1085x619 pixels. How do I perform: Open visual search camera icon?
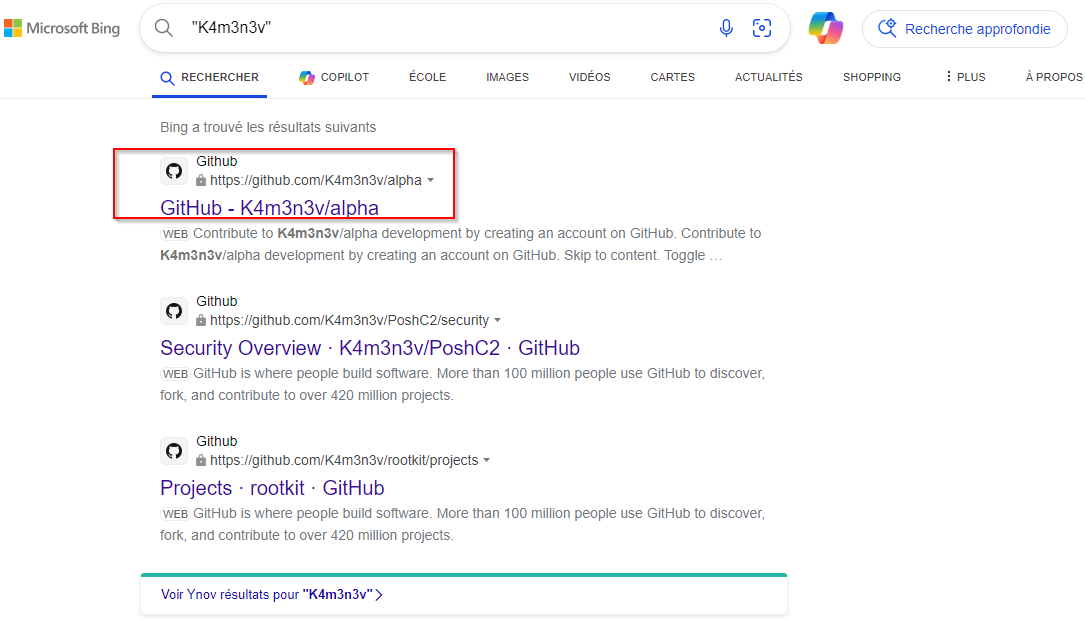[762, 29]
